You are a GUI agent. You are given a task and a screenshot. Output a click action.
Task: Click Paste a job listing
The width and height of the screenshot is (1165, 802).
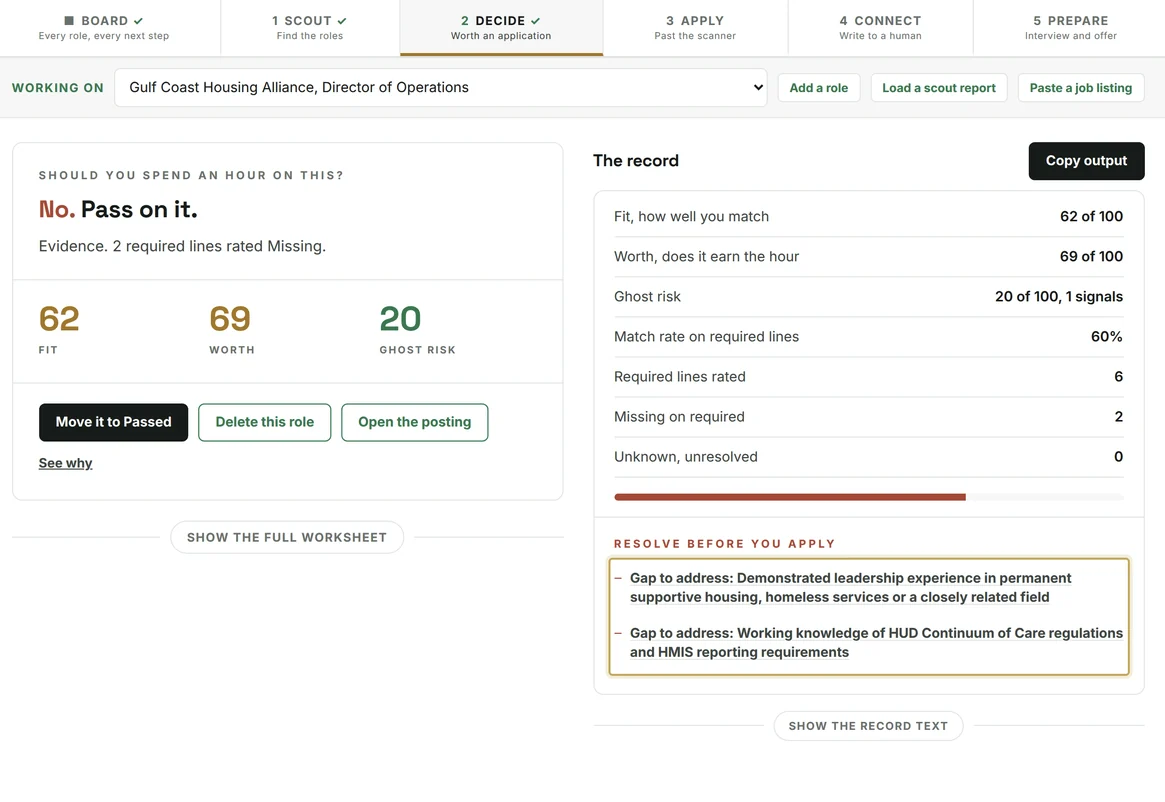(x=1081, y=88)
